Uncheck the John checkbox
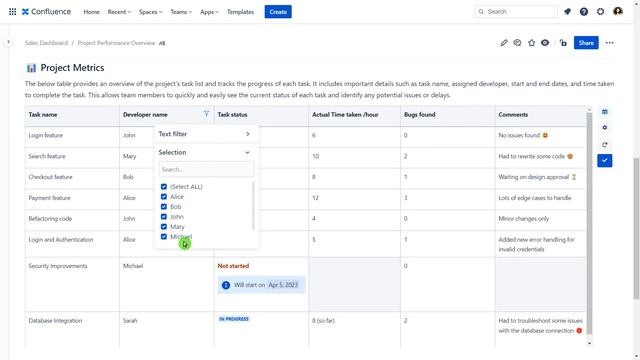This screenshot has width=640, height=360. point(164,217)
